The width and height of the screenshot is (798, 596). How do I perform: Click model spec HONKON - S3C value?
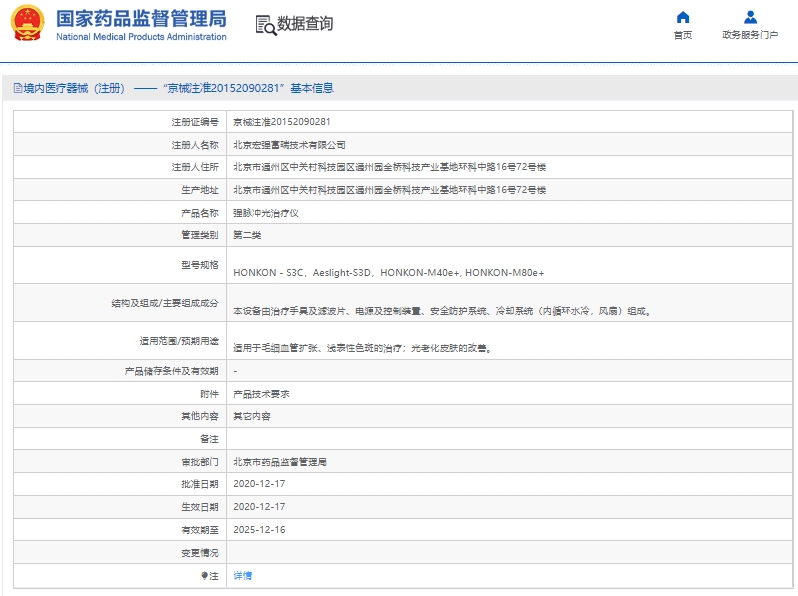tap(389, 273)
